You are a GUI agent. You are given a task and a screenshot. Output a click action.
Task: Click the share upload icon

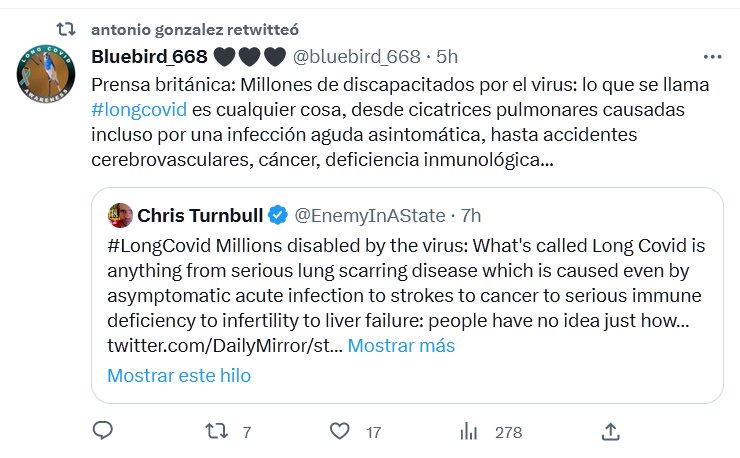(x=611, y=432)
